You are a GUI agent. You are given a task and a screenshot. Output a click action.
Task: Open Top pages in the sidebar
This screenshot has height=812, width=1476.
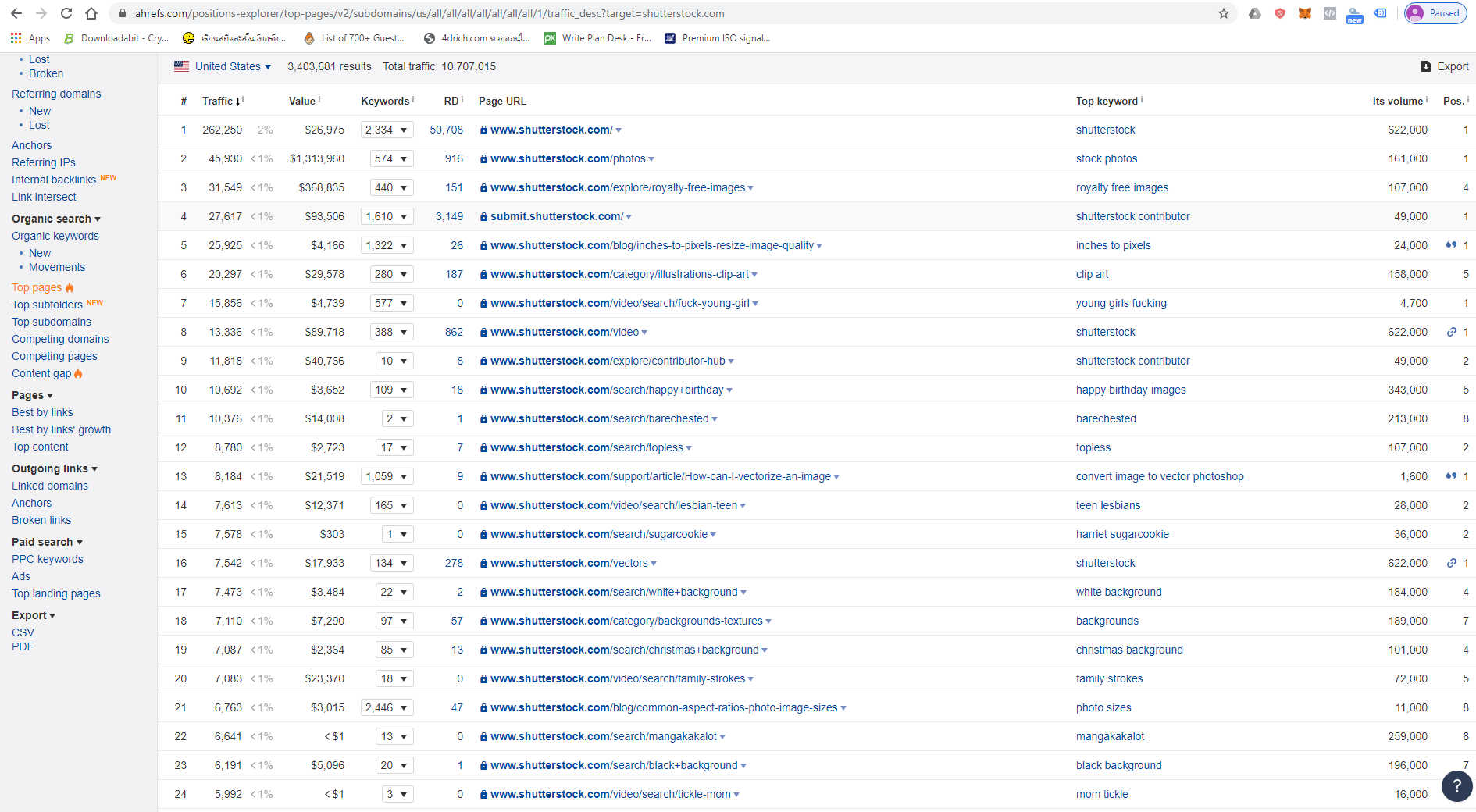pos(37,287)
